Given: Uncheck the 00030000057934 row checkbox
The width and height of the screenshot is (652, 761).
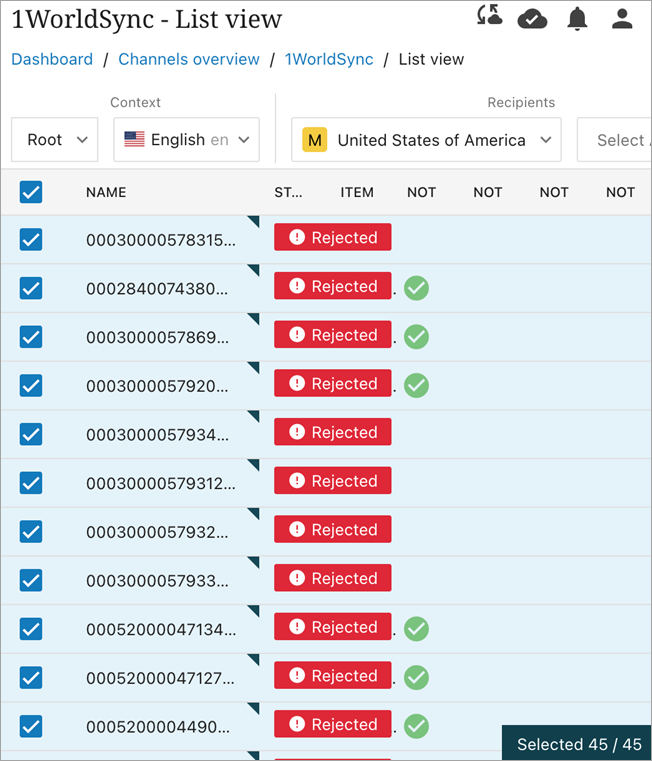Looking at the screenshot, I should (31, 434).
